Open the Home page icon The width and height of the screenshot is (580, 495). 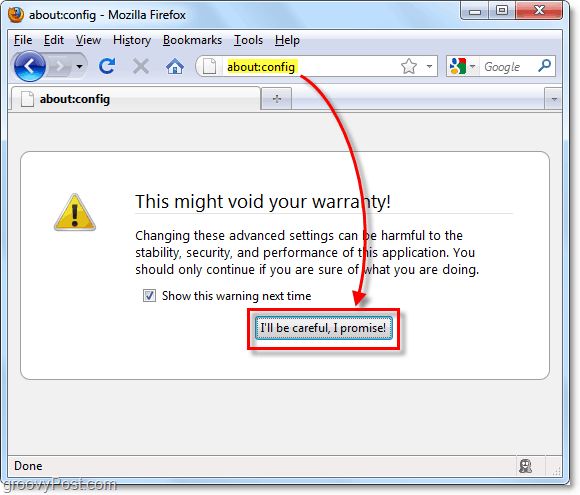click(x=175, y=67)
